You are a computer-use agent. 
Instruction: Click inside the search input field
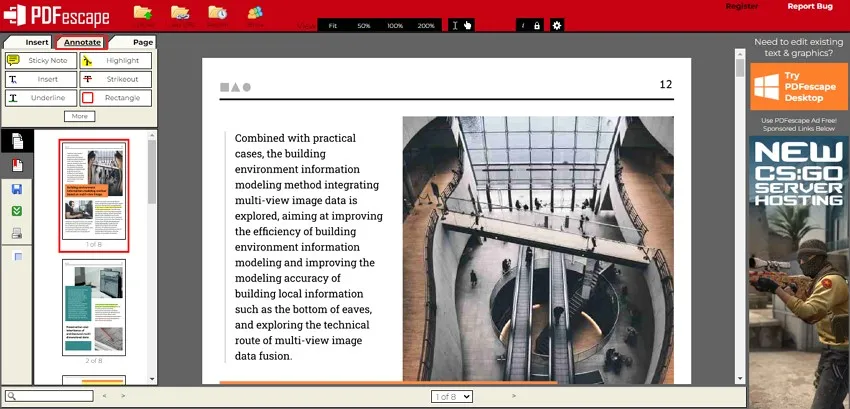point(49,397)
